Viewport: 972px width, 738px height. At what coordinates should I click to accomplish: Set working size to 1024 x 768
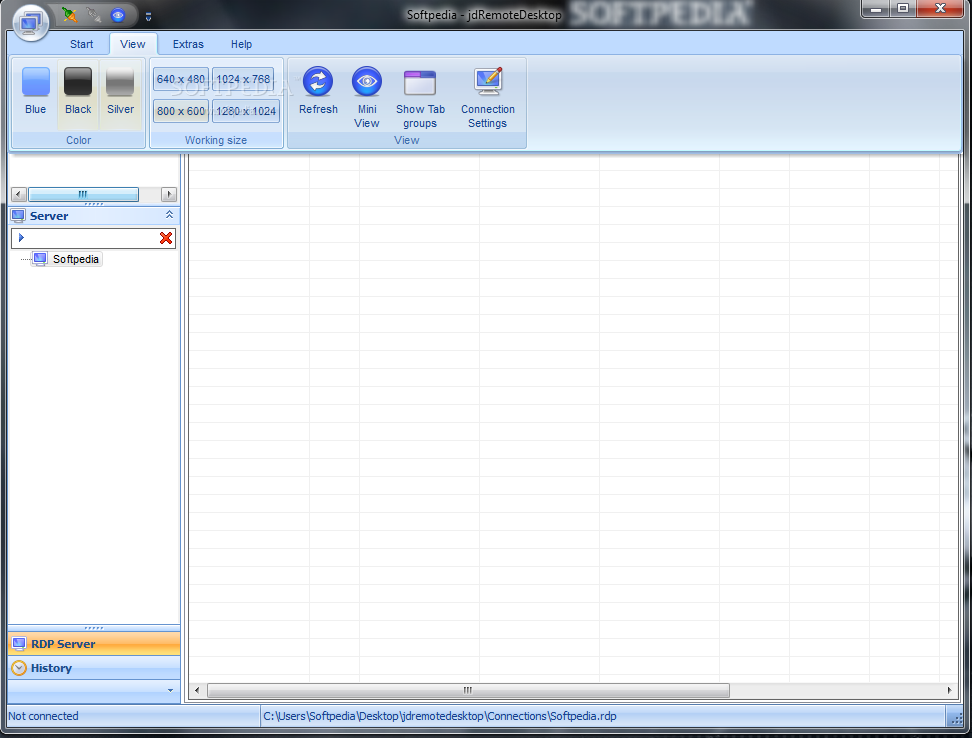[243, 79]
